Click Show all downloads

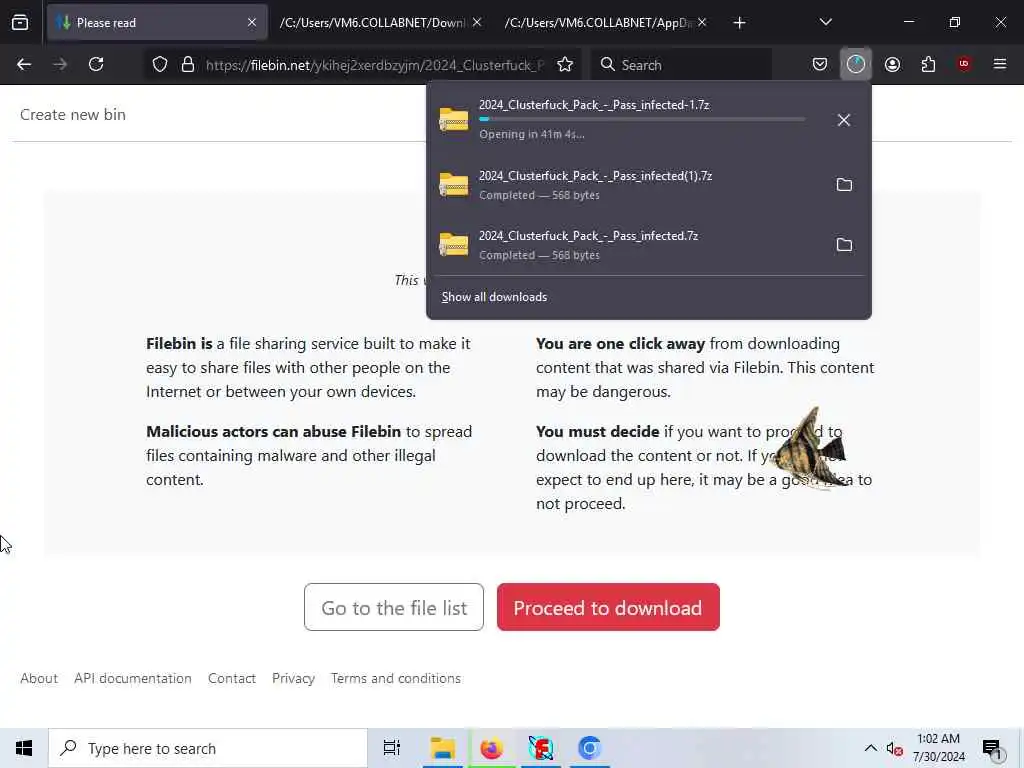[x=494, y=297]
